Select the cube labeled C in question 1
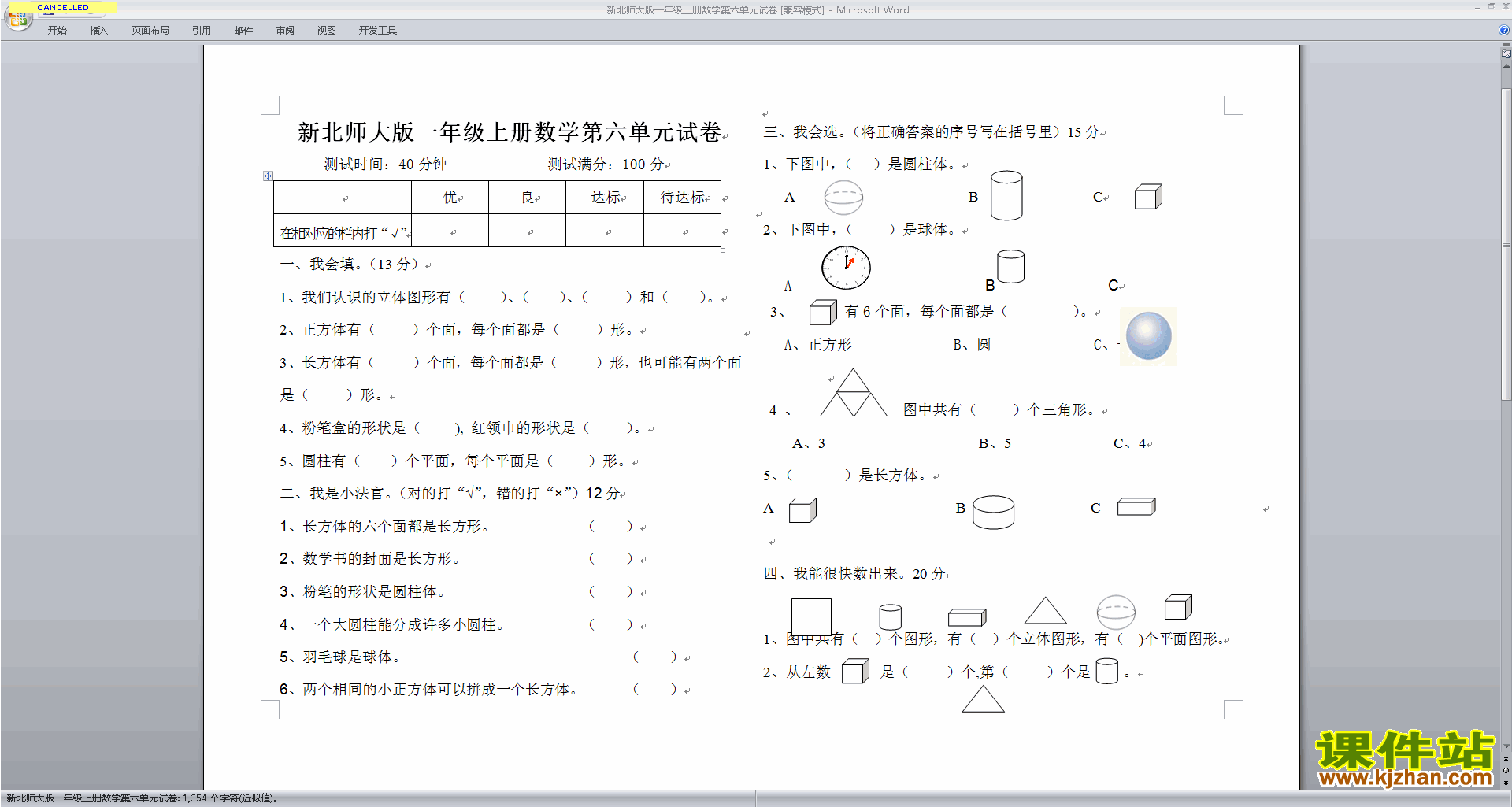The width and height of the screenshot is (1512, 807). click(1148, 197)
